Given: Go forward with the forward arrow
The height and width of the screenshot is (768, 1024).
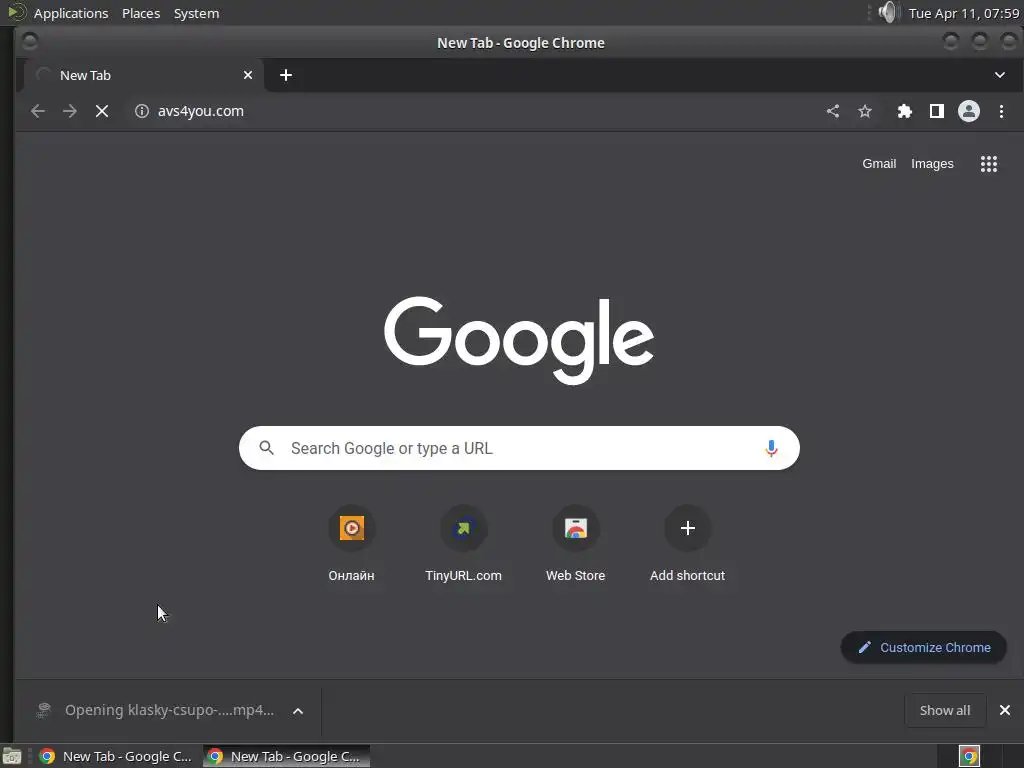Looking at the screenshot, I should pos(70,111).
